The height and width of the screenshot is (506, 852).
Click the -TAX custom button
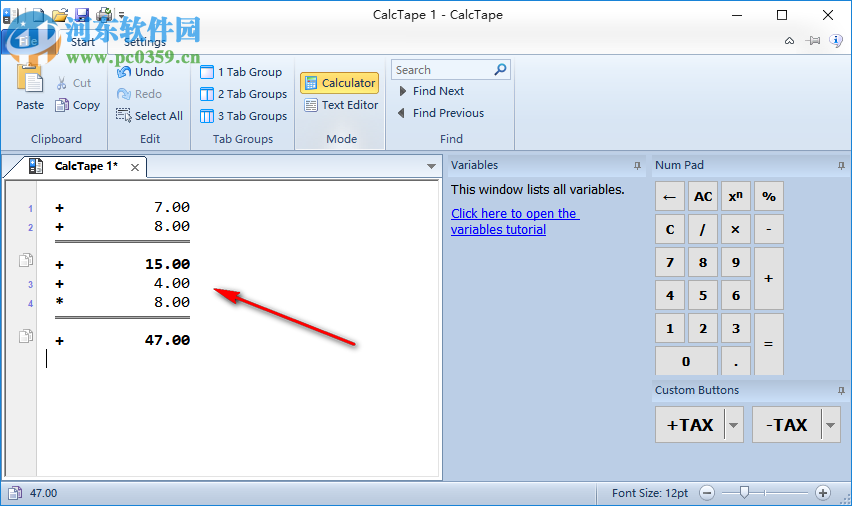[x=787, y=424]
